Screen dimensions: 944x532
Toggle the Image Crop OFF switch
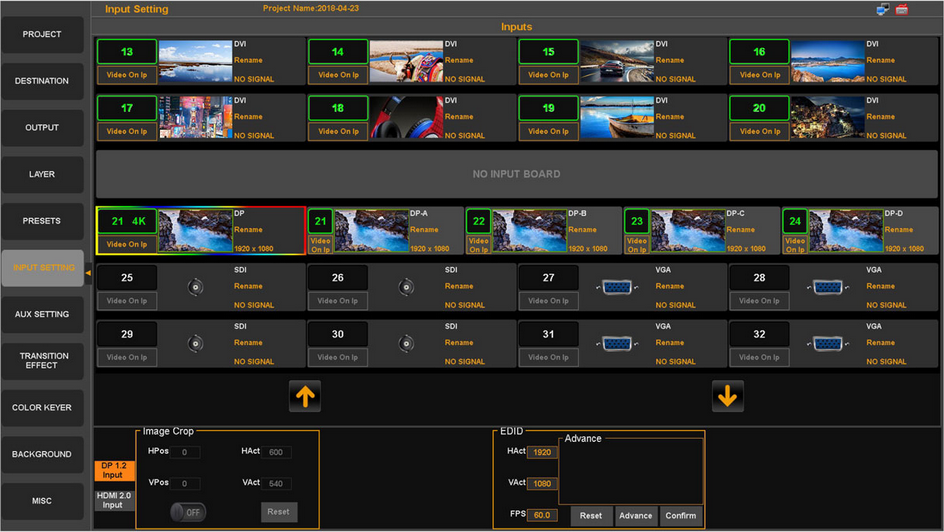pyautogui.click(x=187, y=511)
